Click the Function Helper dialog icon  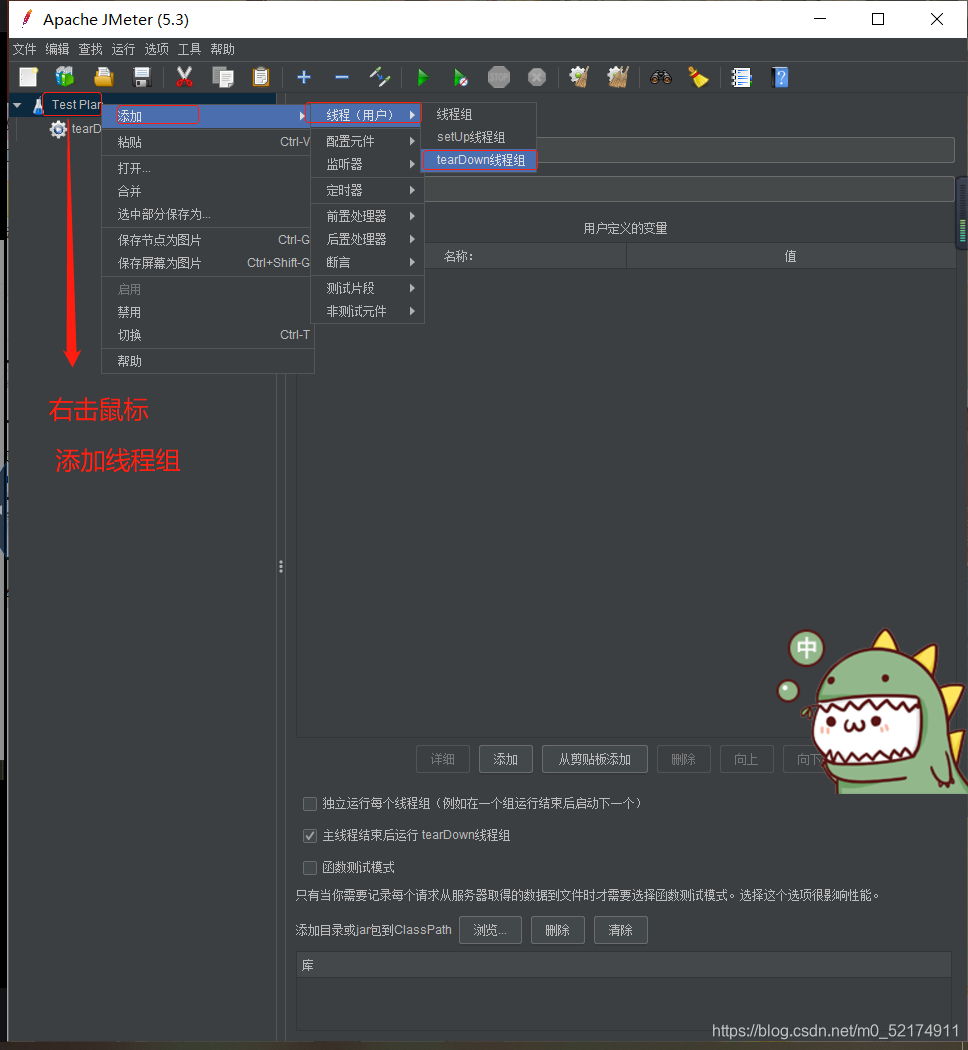click(741, 77)
